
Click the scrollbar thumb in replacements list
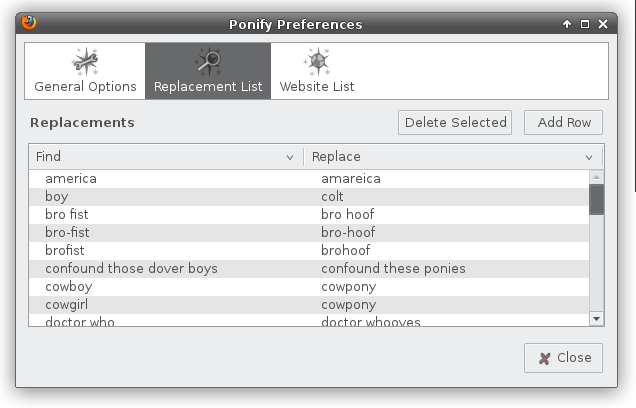(596, 199)
